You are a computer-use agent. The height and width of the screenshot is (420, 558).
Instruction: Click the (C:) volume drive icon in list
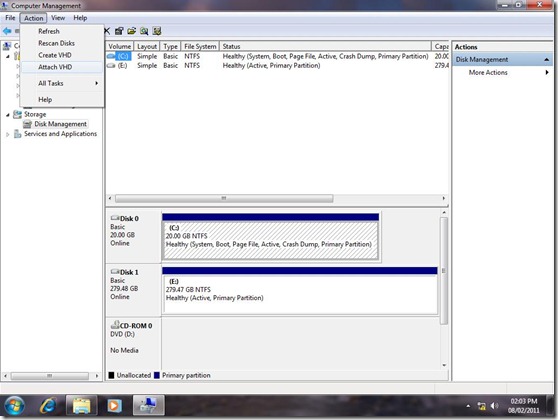111,56
